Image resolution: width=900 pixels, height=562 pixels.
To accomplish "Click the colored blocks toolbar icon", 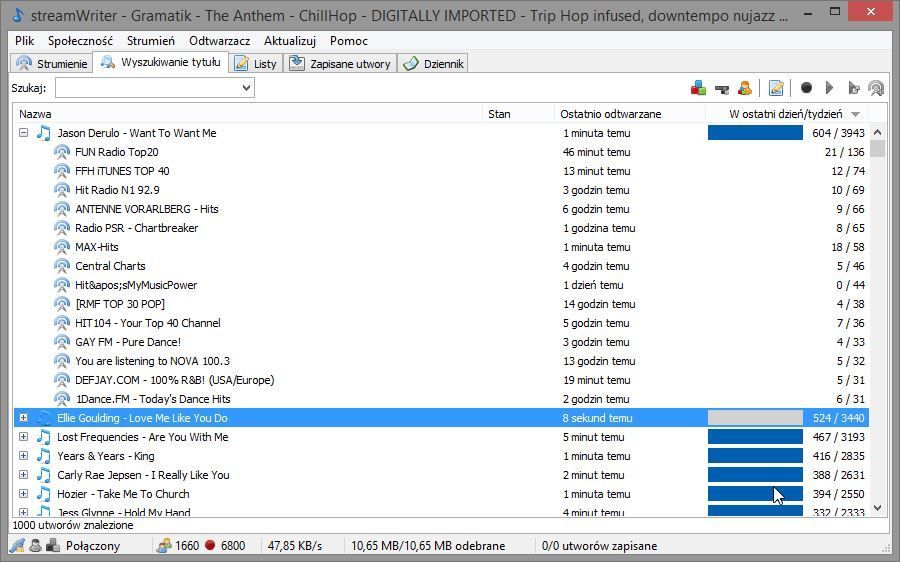I will coord(698,88).
